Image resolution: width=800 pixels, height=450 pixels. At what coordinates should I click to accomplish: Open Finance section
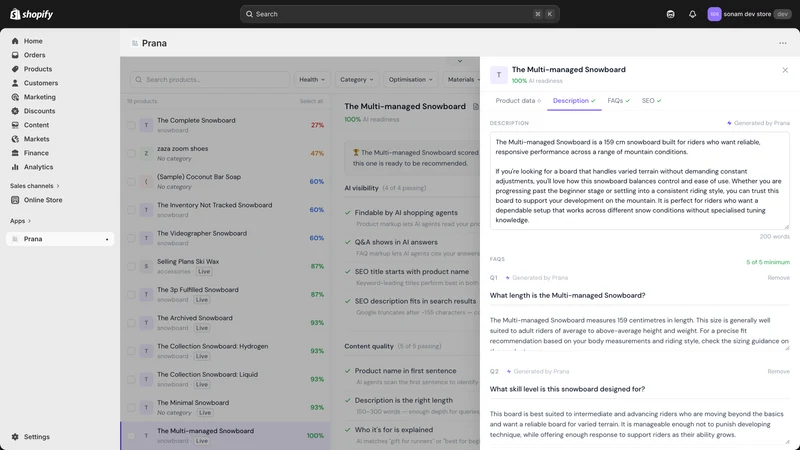click(36, 153)
